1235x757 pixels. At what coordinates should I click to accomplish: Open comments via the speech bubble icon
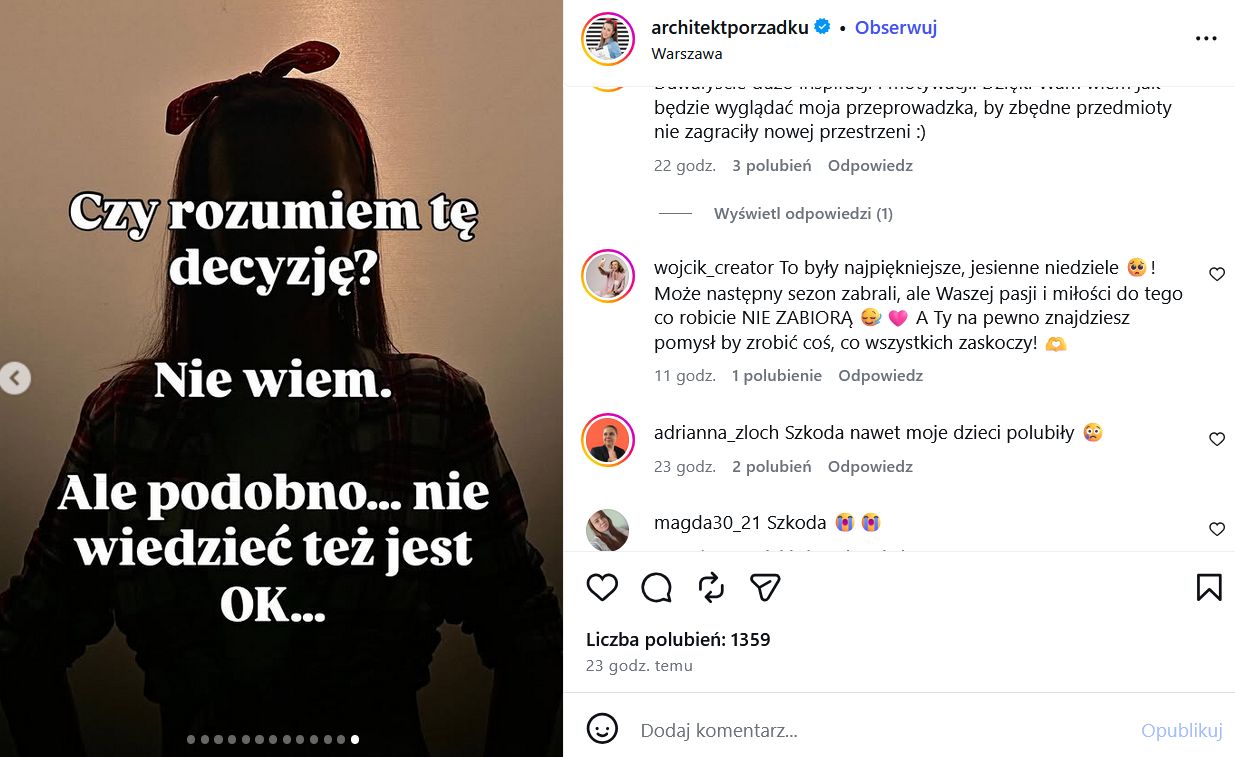656,588
